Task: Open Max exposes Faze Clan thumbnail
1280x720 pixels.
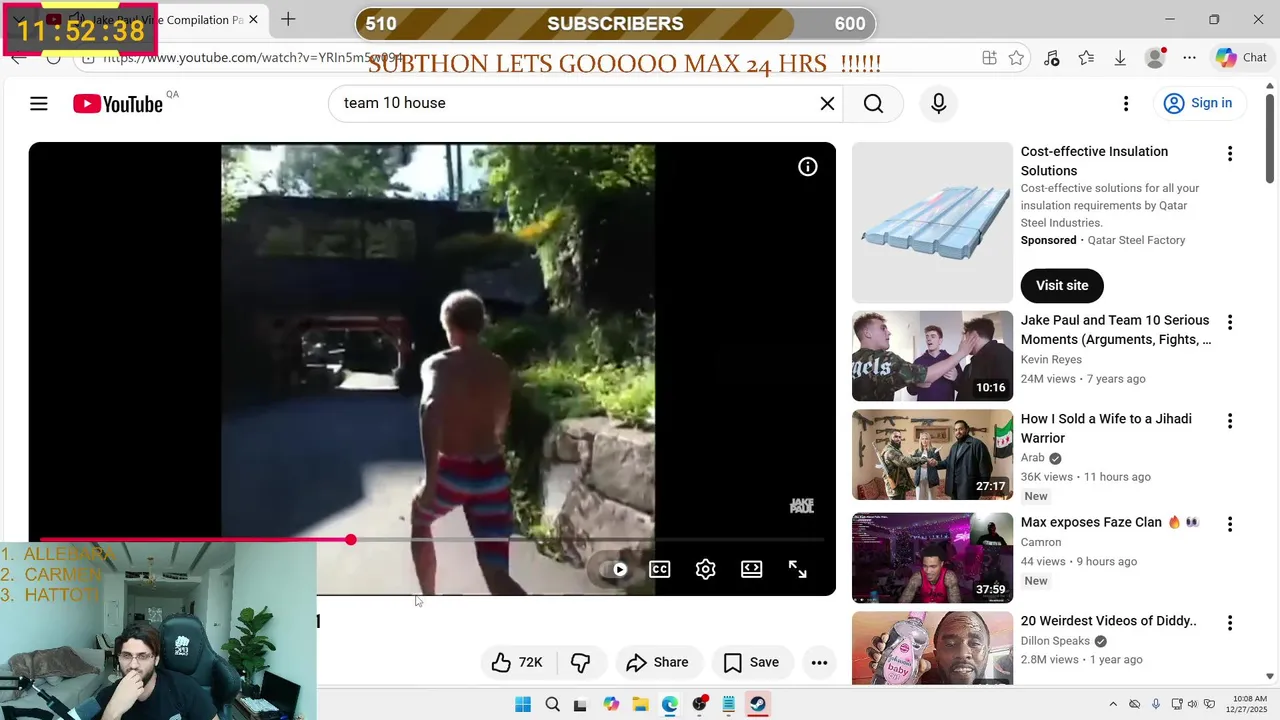Action: 932,558
